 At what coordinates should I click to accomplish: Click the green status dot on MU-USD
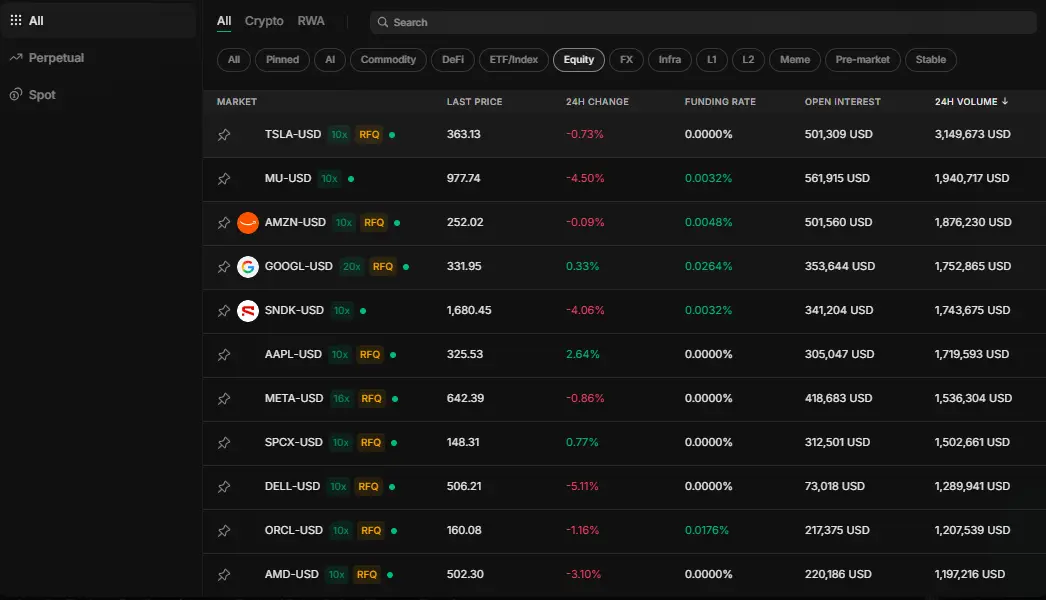(x=351, y=179)
